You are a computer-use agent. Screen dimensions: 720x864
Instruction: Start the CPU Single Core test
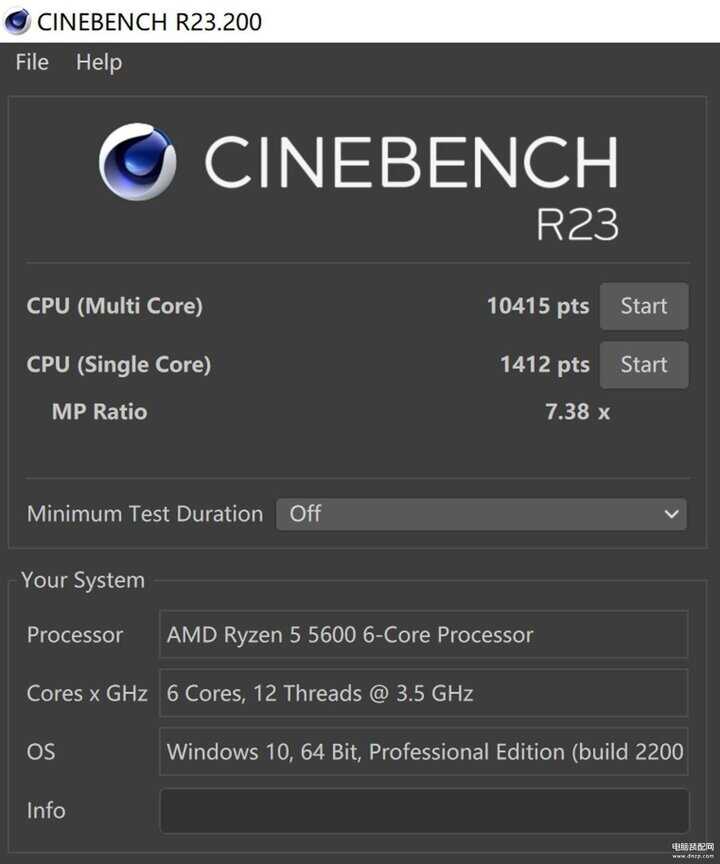point(644,365)
